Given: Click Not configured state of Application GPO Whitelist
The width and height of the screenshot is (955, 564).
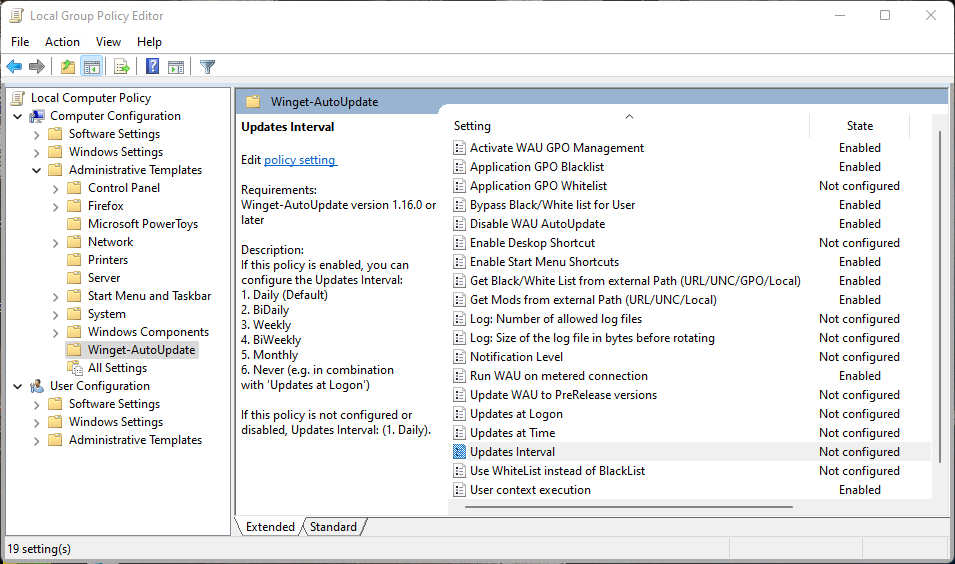Looking at the screenshot, I should [859, 186].
